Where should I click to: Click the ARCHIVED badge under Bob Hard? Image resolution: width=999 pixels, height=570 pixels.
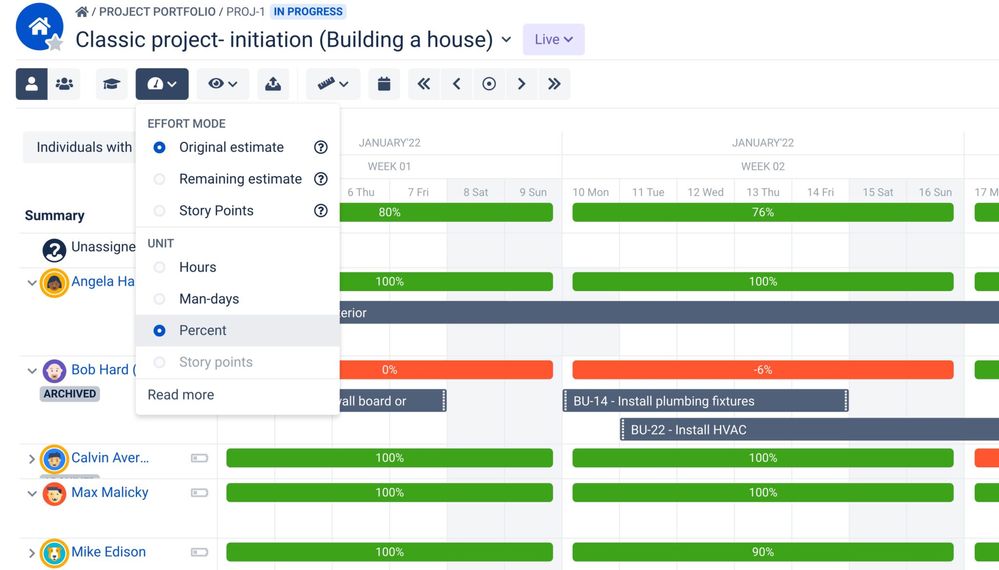(x=70, y=394)
